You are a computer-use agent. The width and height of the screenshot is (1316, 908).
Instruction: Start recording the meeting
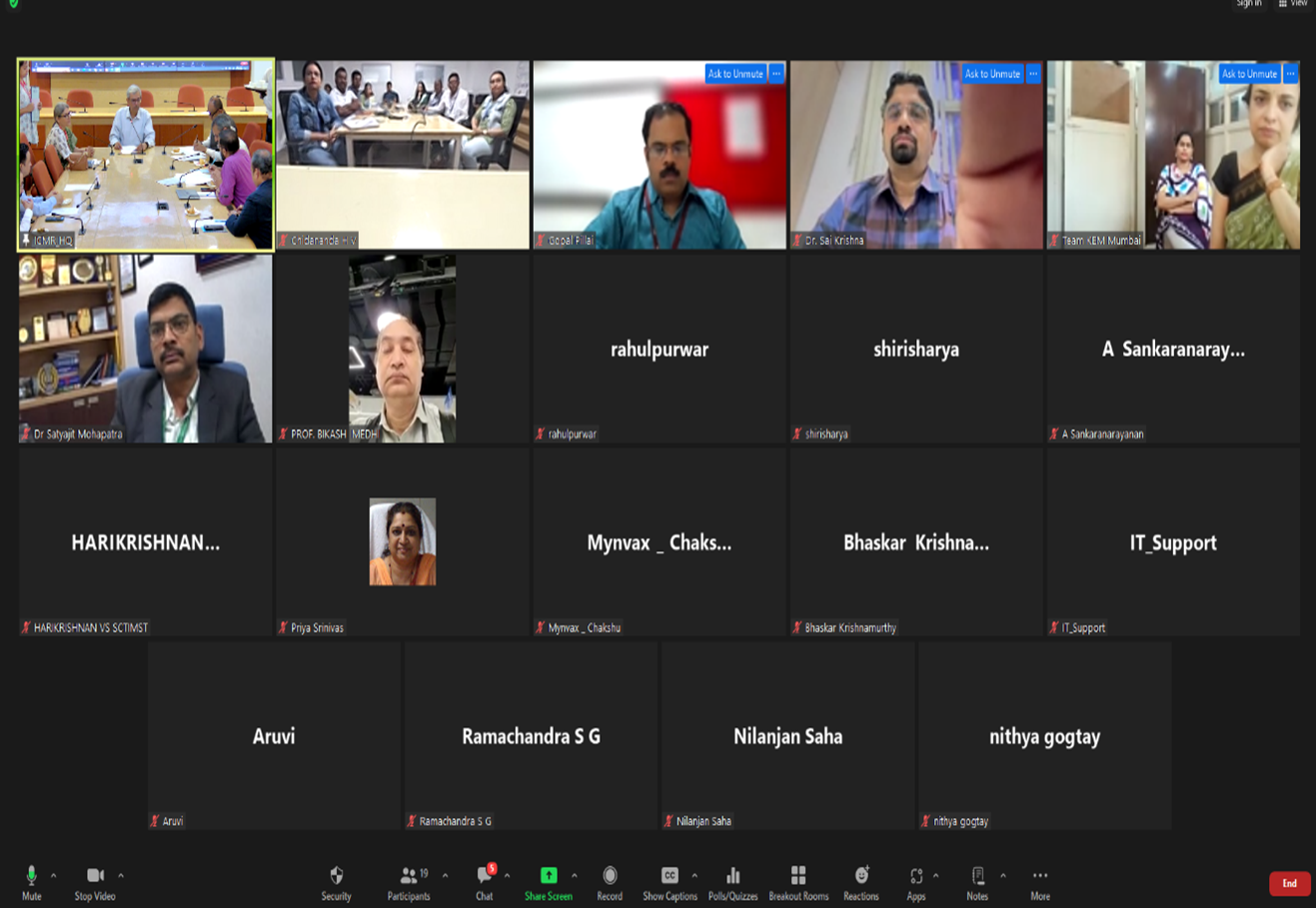pyautogui.click(x=610, y=882)
